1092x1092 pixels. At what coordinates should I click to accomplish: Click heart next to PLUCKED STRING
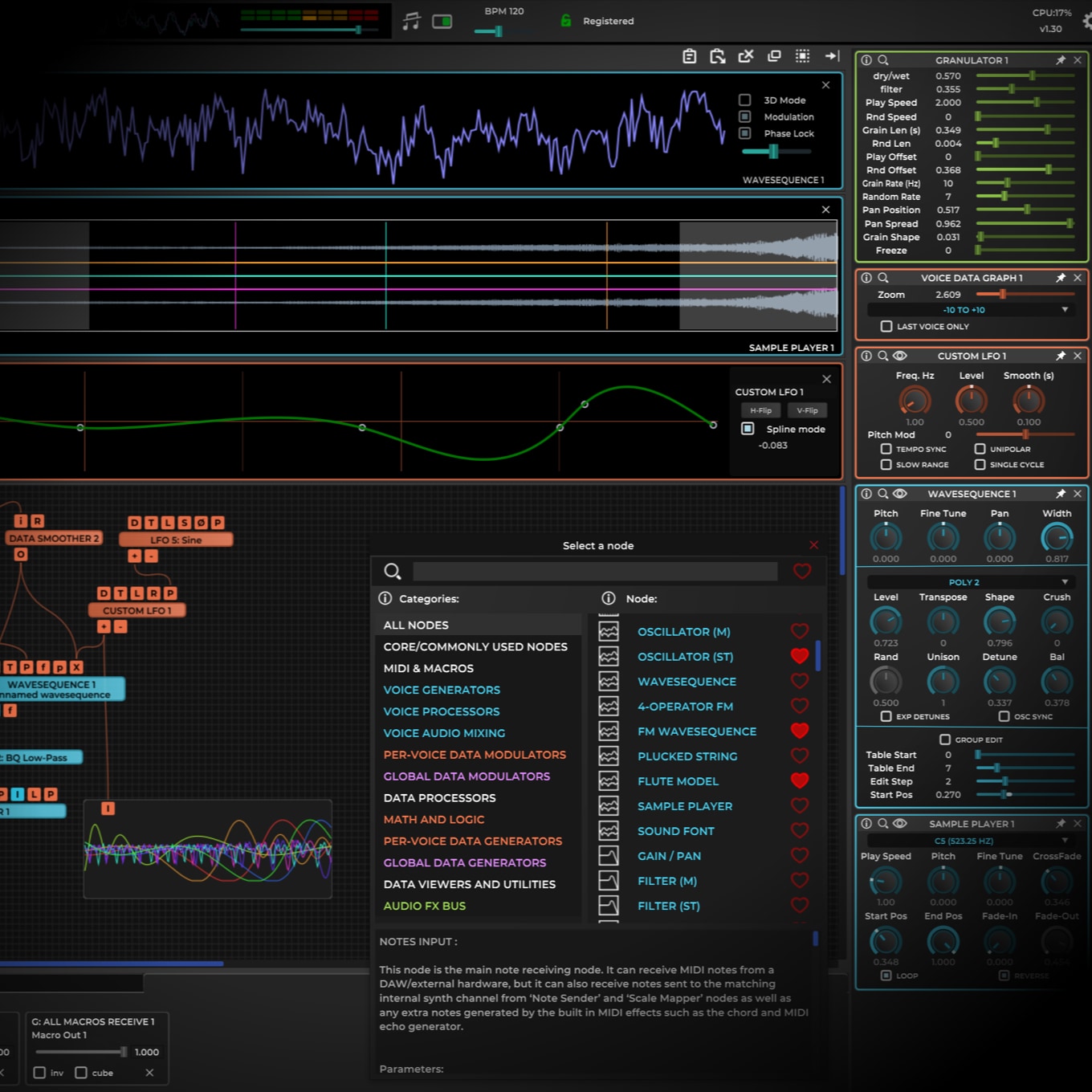tap(800, 756)
